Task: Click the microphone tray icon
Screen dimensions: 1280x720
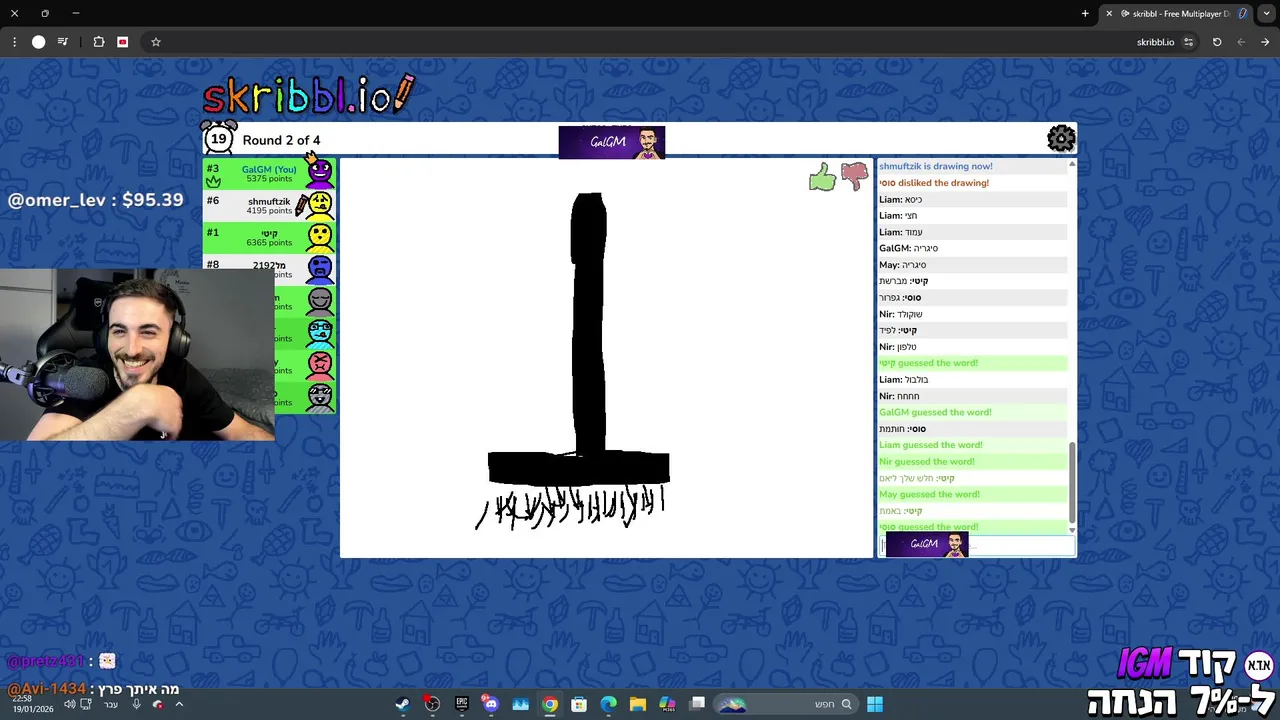Action: pos(136,704)
